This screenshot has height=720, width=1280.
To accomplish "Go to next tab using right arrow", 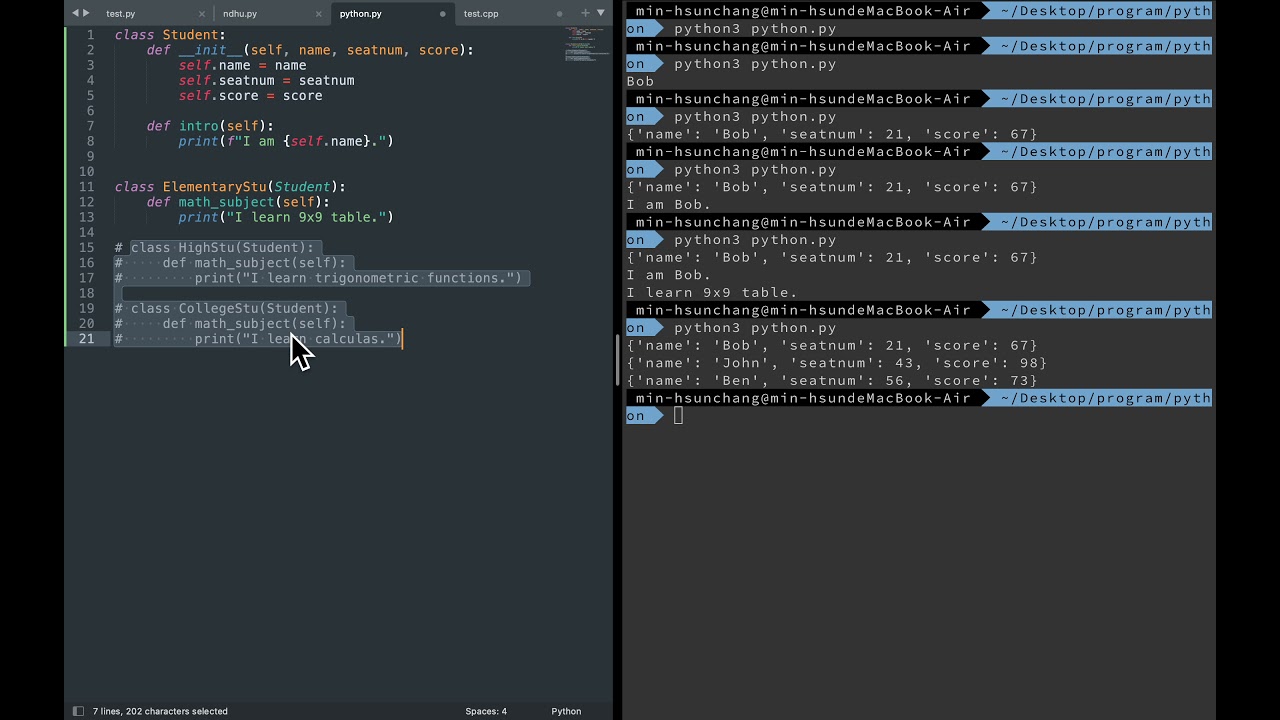I will point(86,13).
